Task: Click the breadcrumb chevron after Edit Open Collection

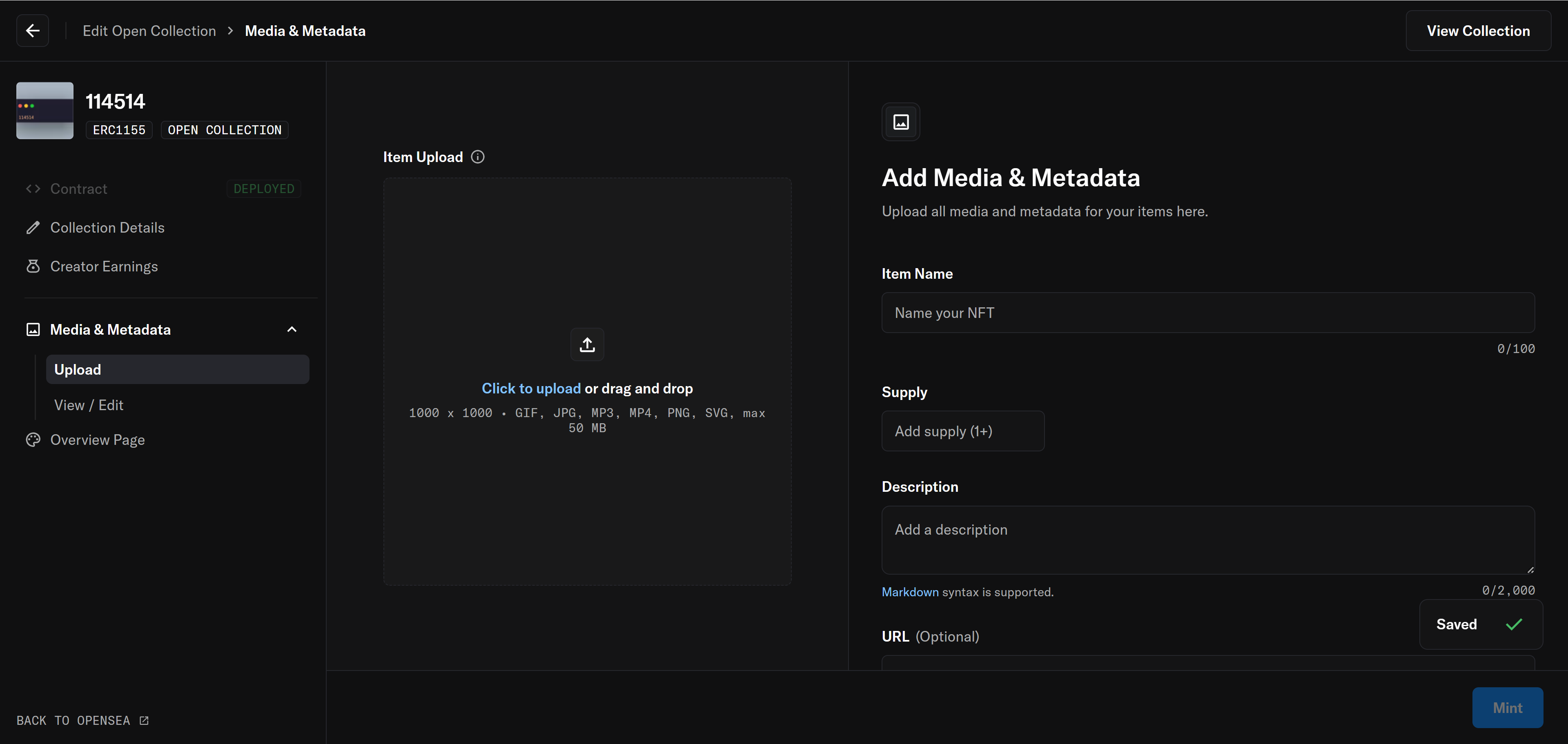Action: point(230,31)
